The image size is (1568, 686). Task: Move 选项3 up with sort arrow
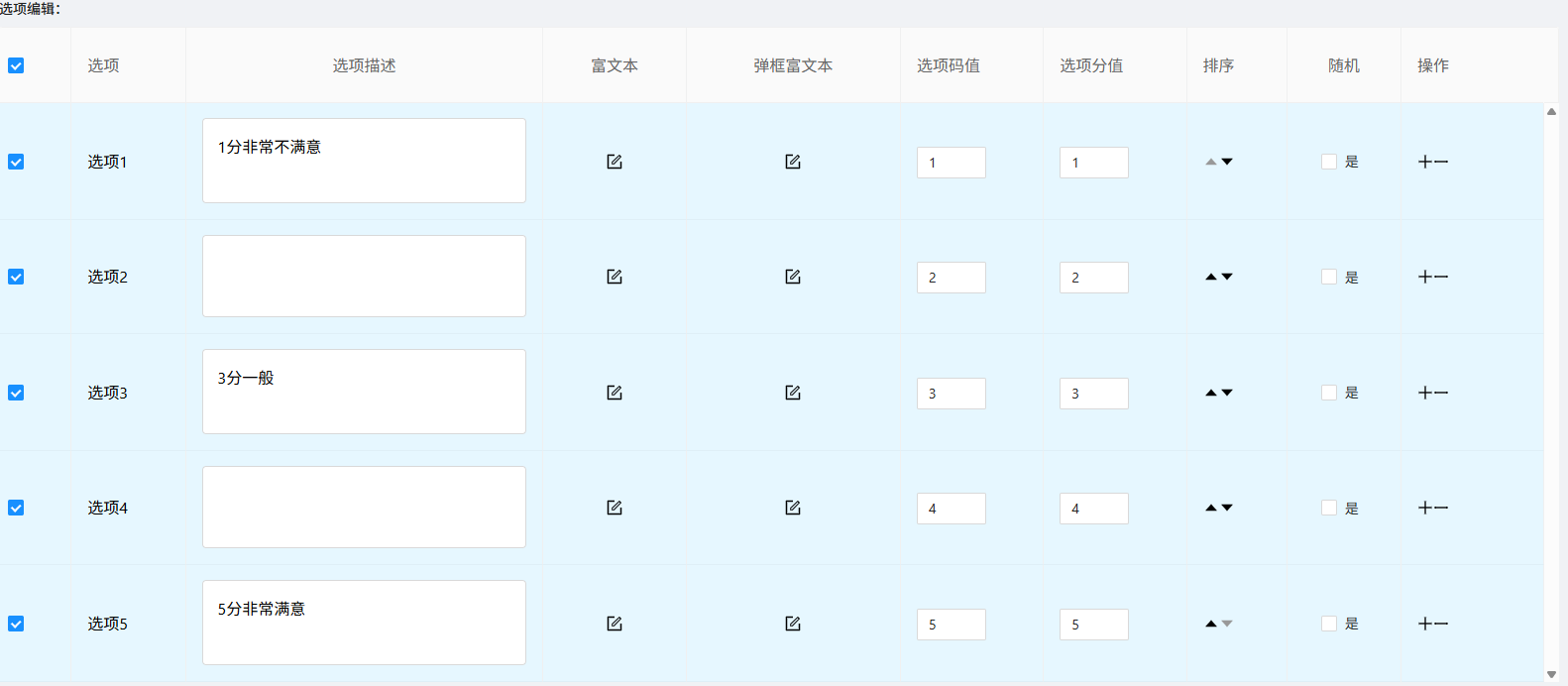[1211, 393]
